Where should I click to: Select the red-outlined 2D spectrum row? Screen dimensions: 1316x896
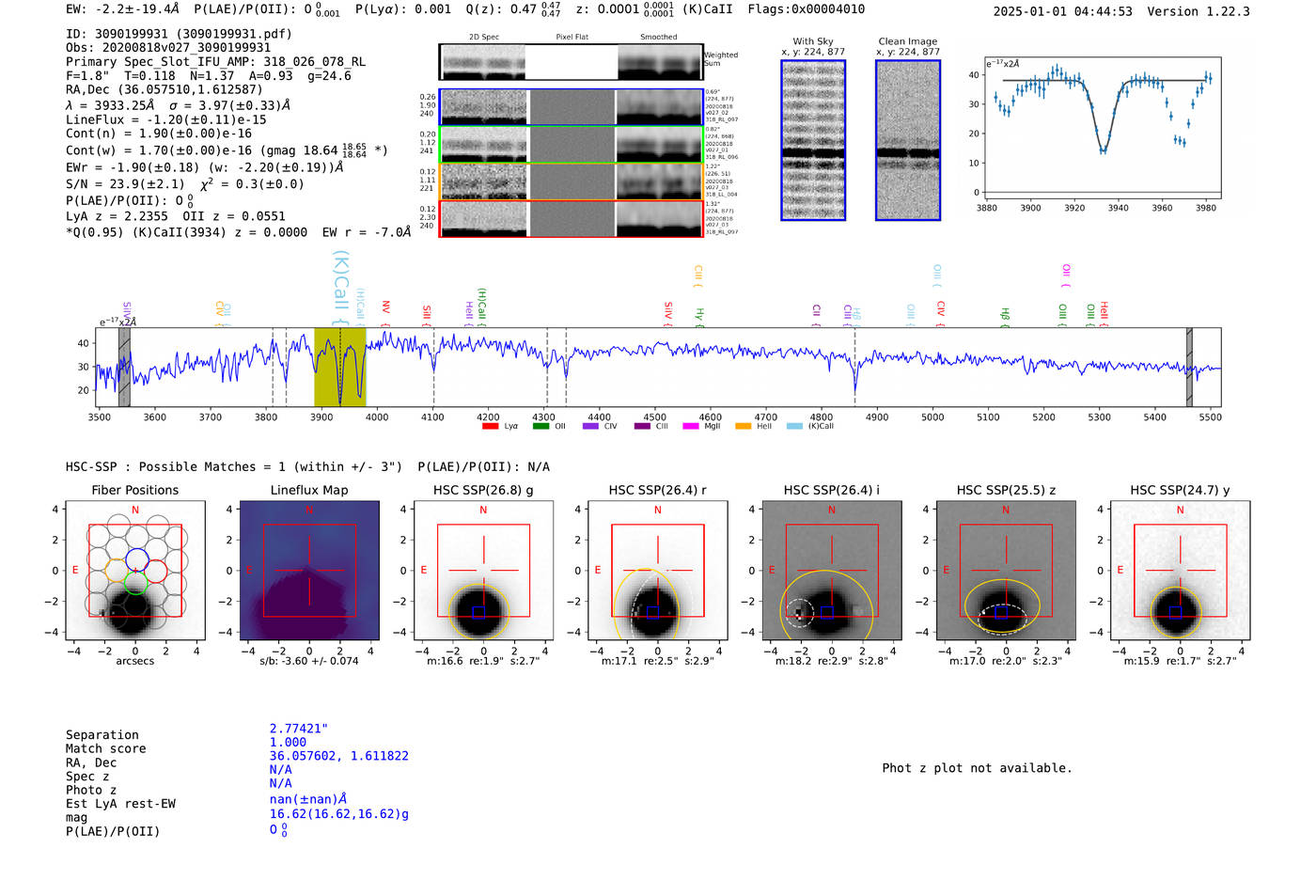572,218
